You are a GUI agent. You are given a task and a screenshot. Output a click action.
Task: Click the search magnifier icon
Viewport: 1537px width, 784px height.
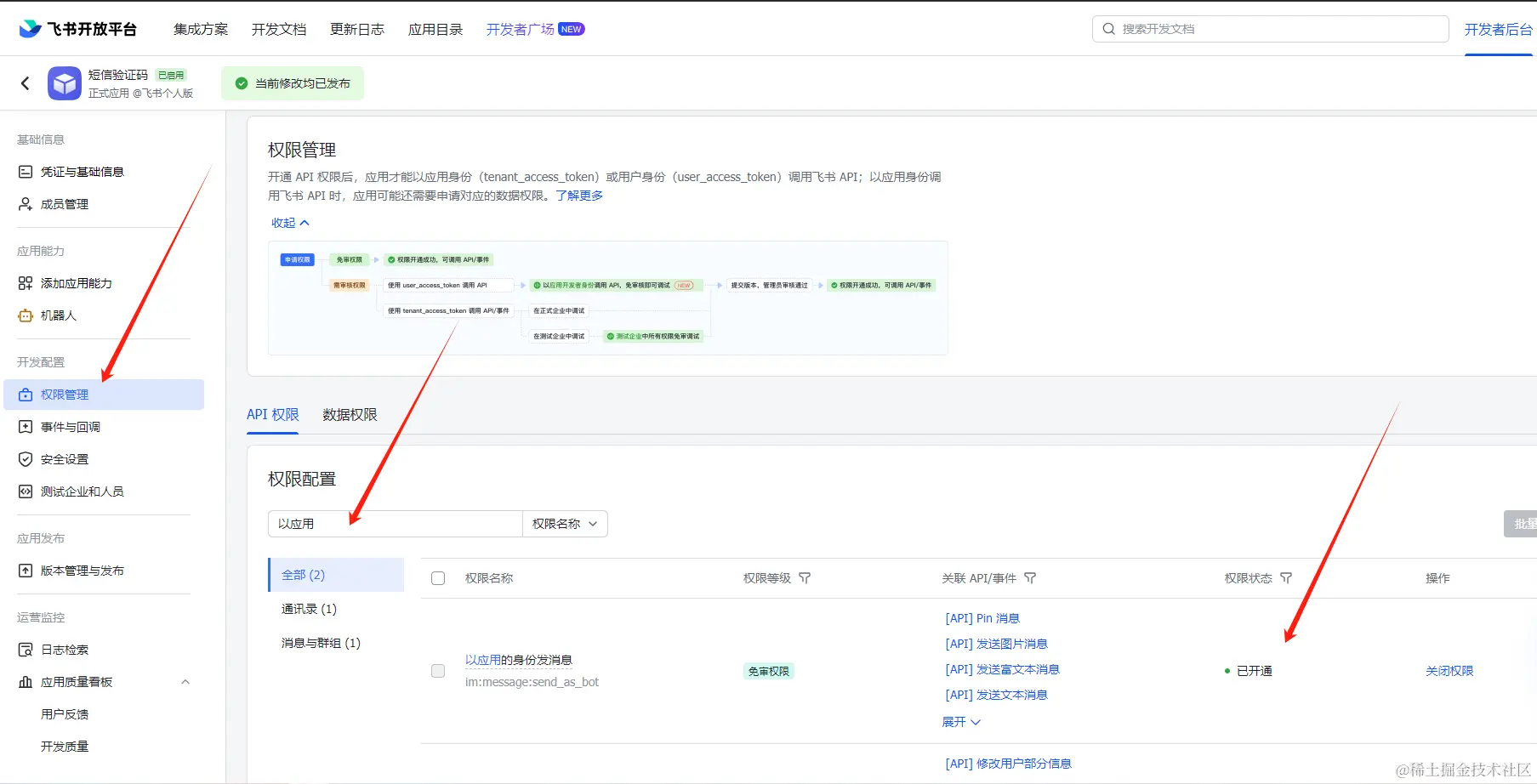click(x=1108, y=29)
